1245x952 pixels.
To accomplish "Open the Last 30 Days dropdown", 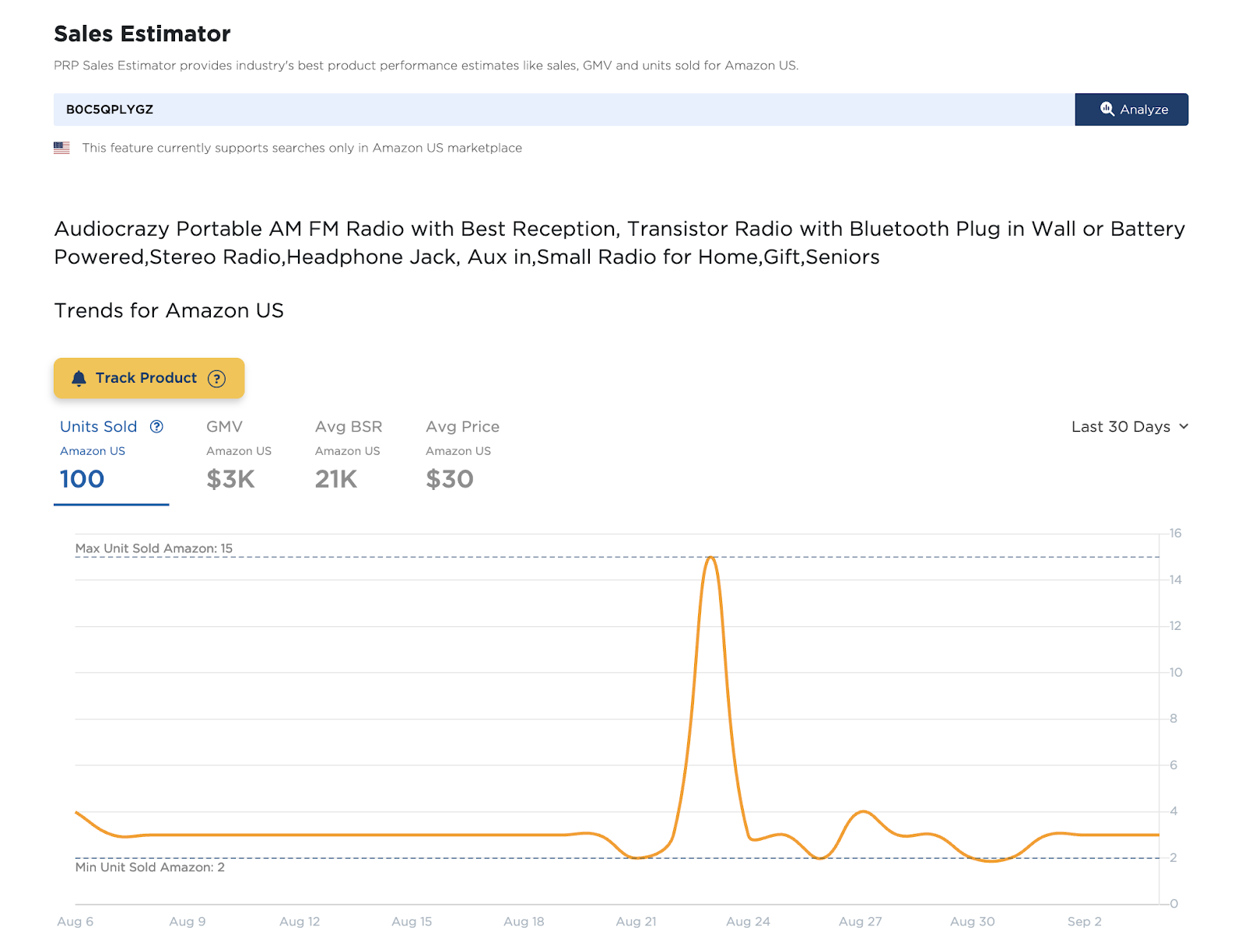I will [1129, 426].
